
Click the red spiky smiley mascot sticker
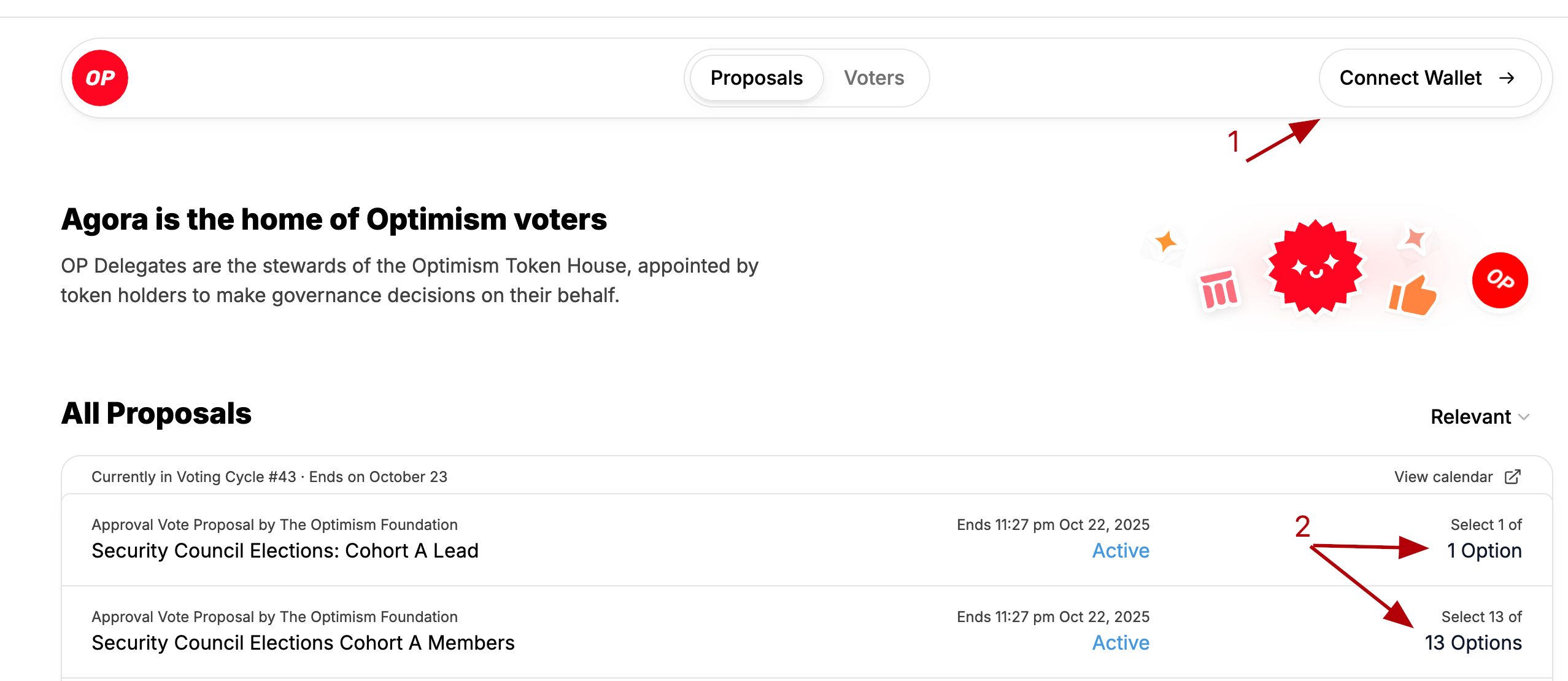[1315, 268]
